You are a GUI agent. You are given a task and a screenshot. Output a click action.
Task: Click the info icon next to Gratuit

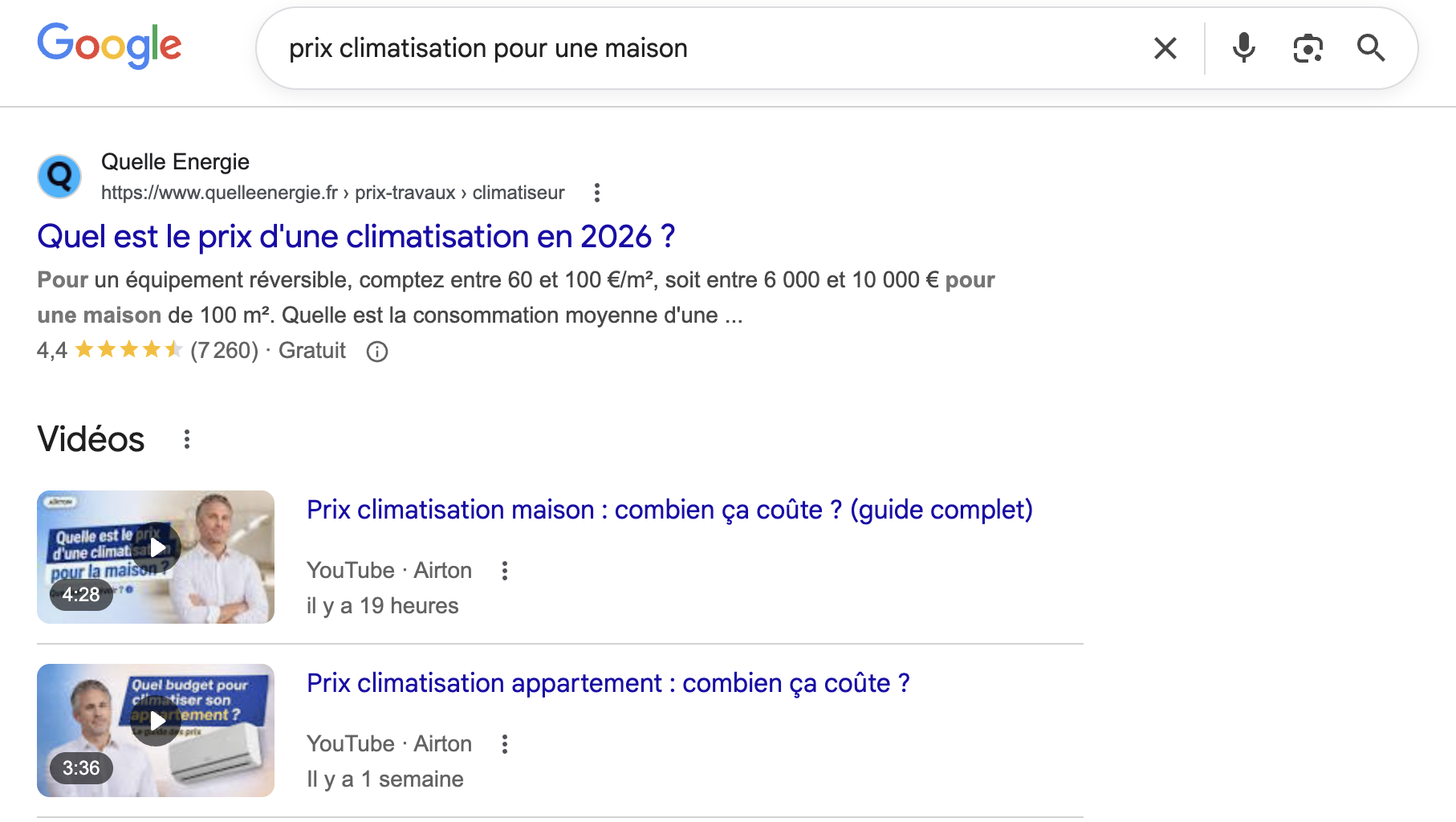coord(377,352)
